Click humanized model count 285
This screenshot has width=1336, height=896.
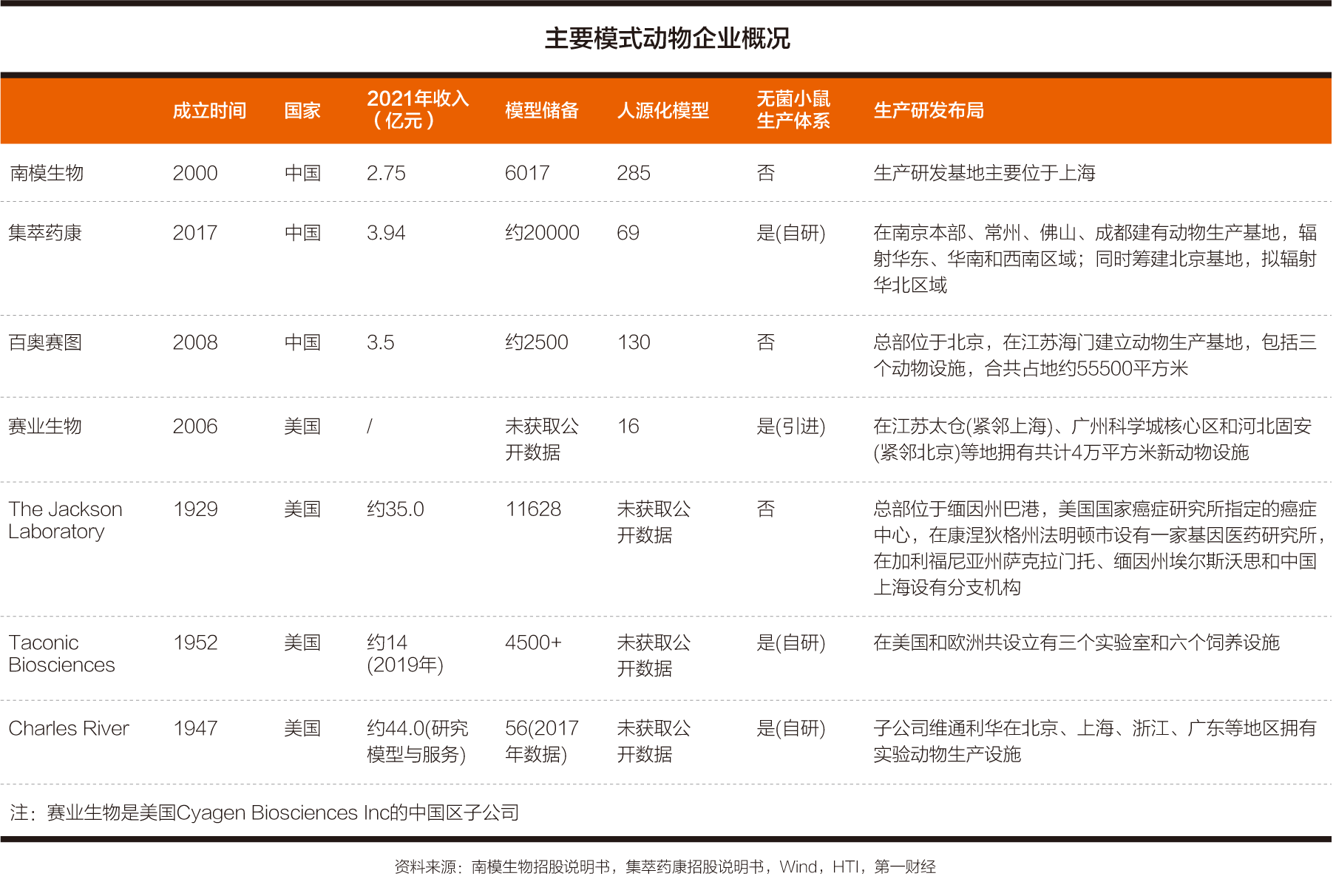(x=634, y=173)
